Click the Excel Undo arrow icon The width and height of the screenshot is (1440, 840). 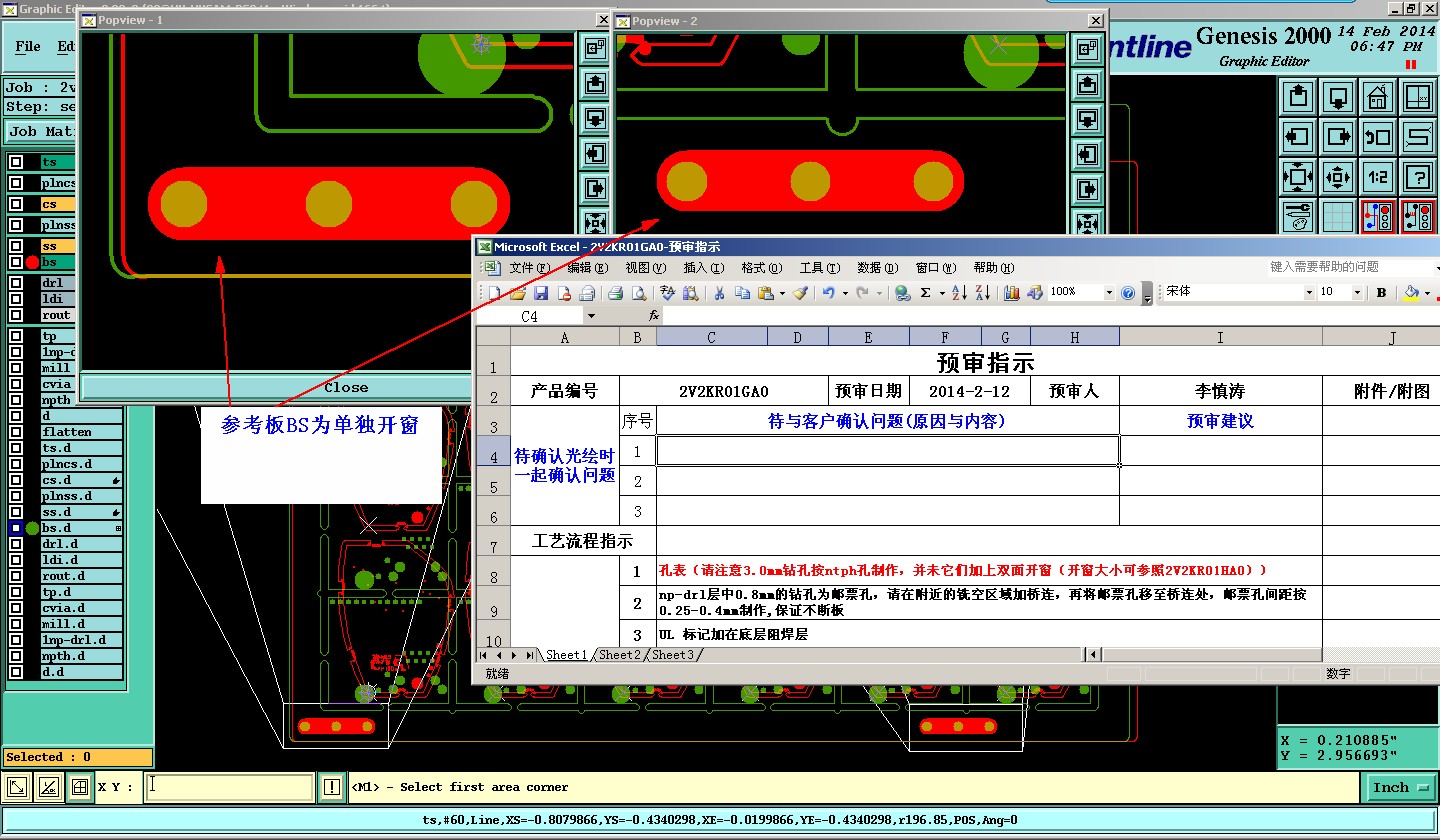pos(828,293)
